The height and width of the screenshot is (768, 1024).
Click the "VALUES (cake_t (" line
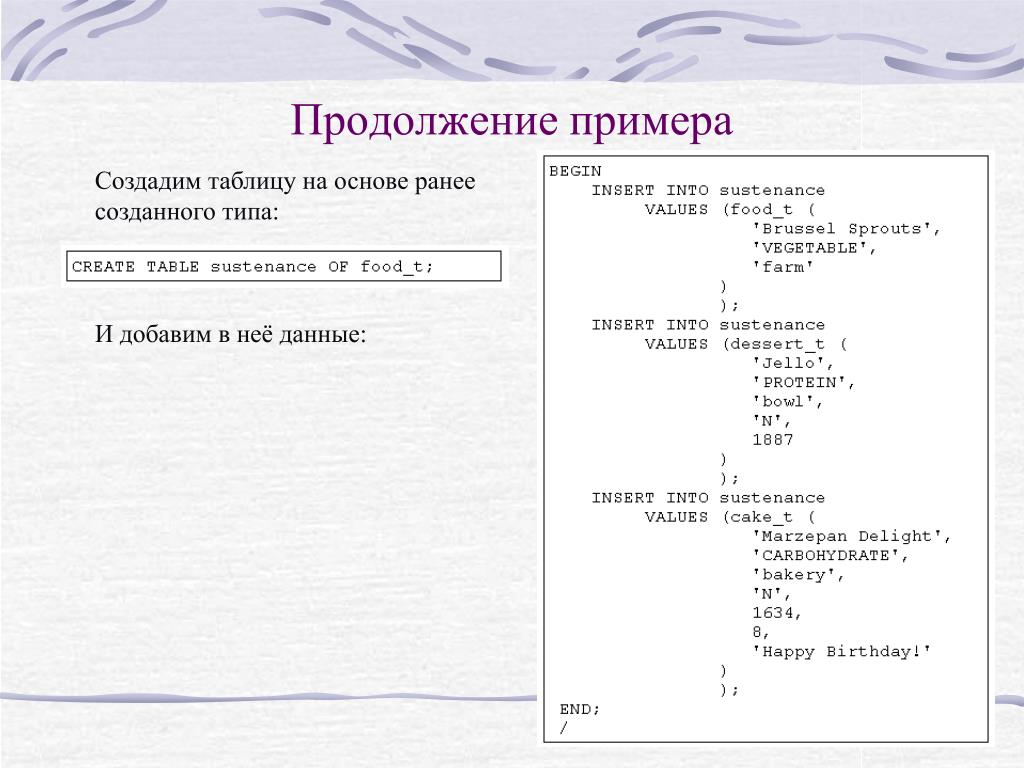(730, 517)
